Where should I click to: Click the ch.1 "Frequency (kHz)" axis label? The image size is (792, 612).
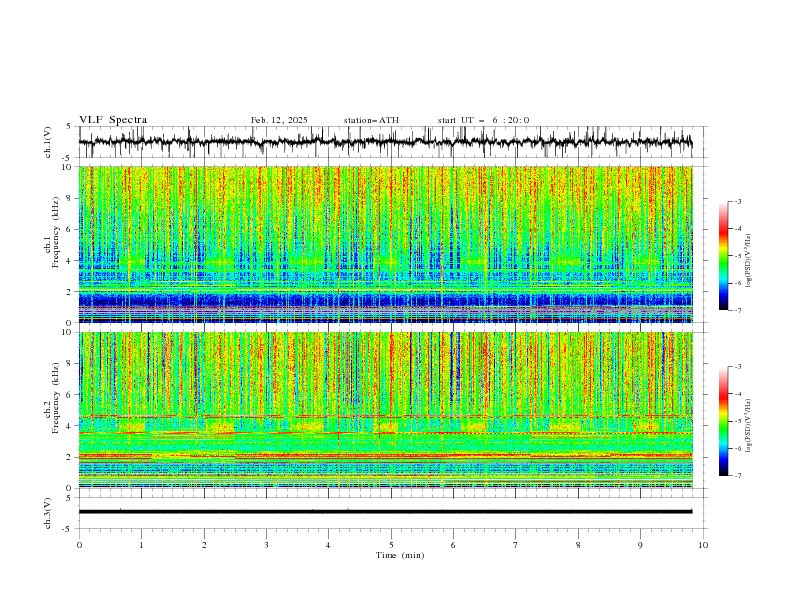[56, 230]
